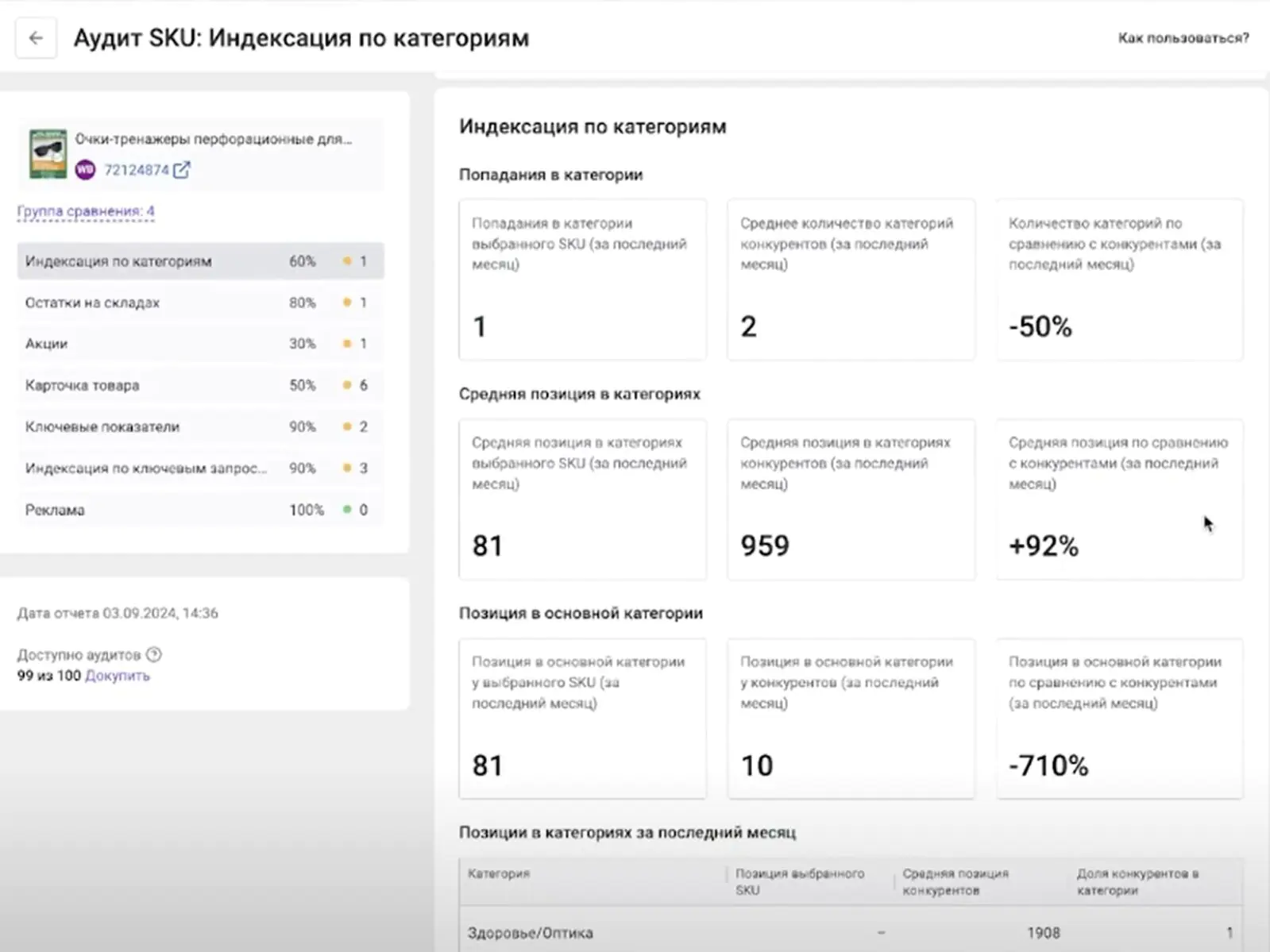The image size is (1270, 952).
Task: Click the green status dot in Реклама row
Action: [347, 510]
